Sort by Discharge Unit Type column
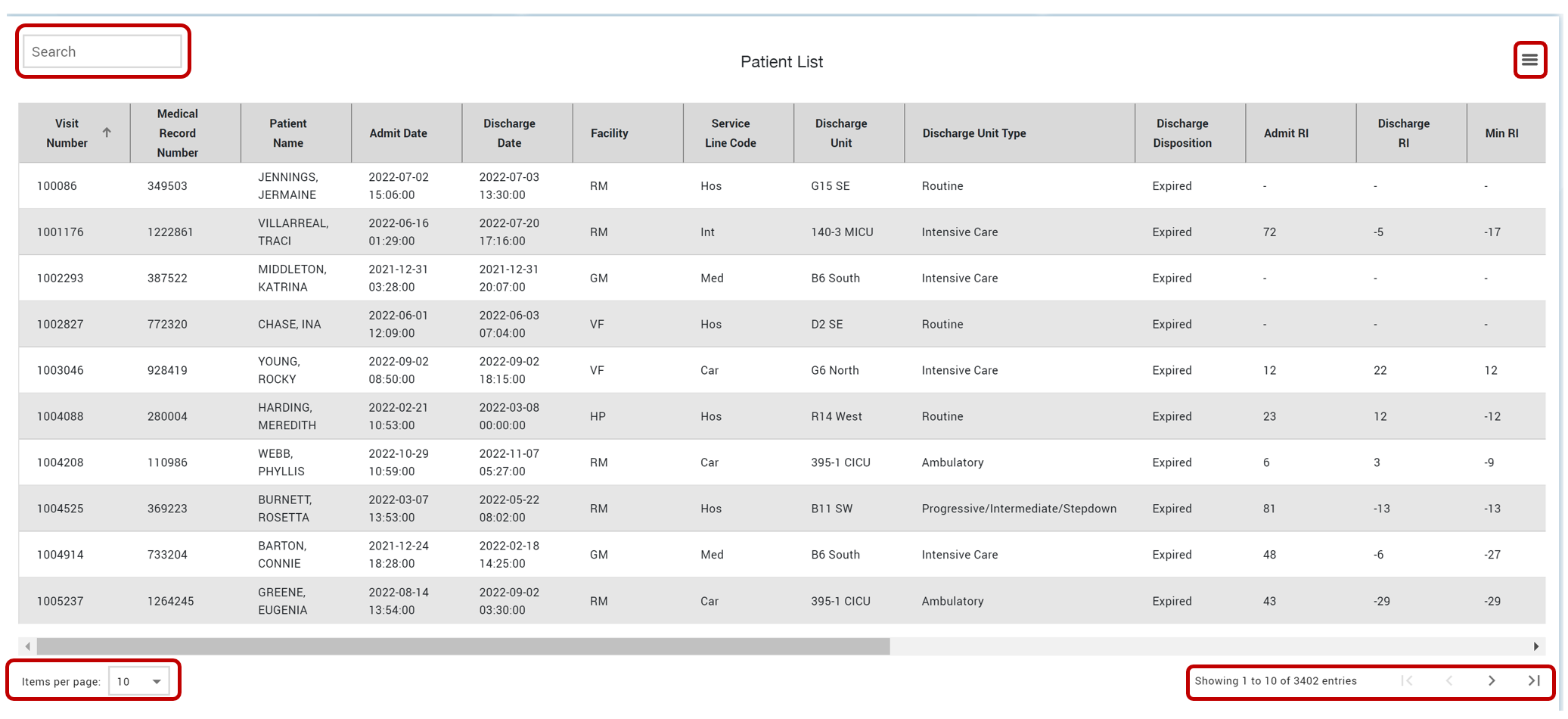The width and height of the screenshot is (1568, 719). coord(974,133)
